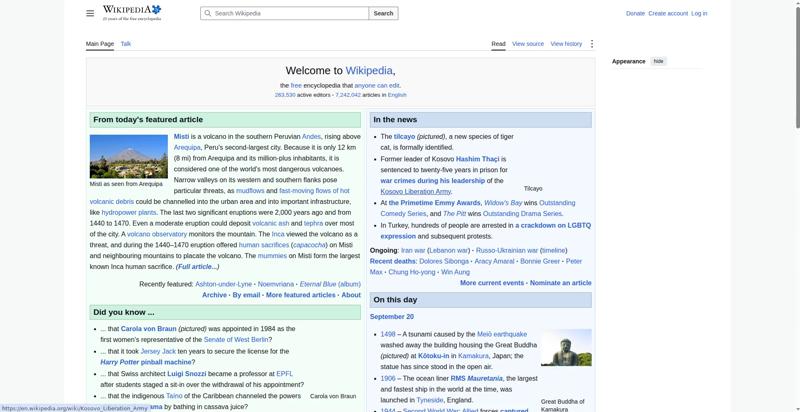Image resolution: width=800 pixels, height=412 pixels.
Task: Hide the Appearance panel
Action: click(659, 61)
